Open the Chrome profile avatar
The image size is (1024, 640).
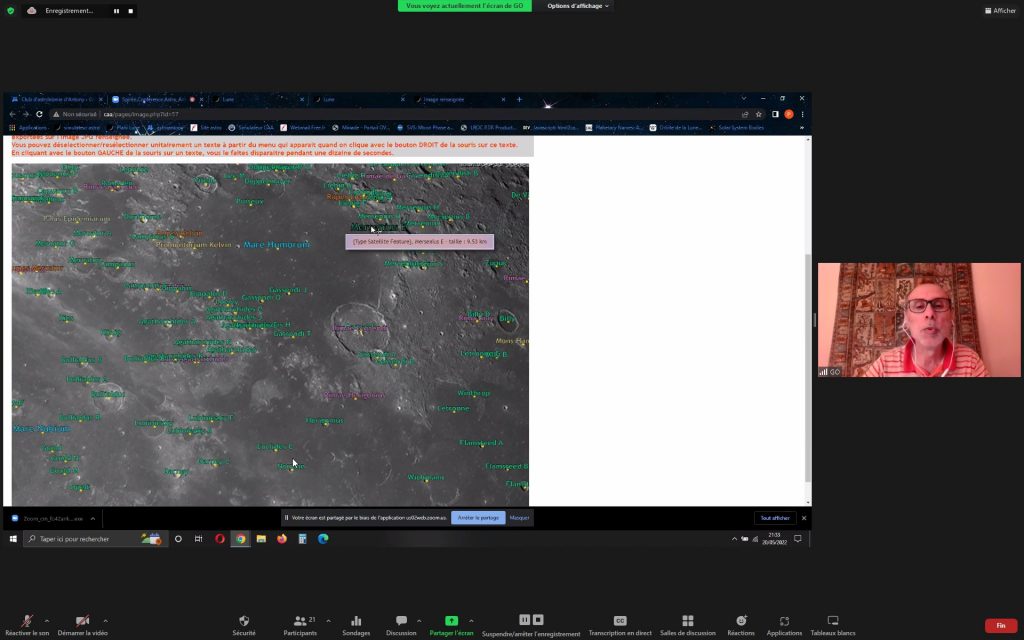point(789,114)
